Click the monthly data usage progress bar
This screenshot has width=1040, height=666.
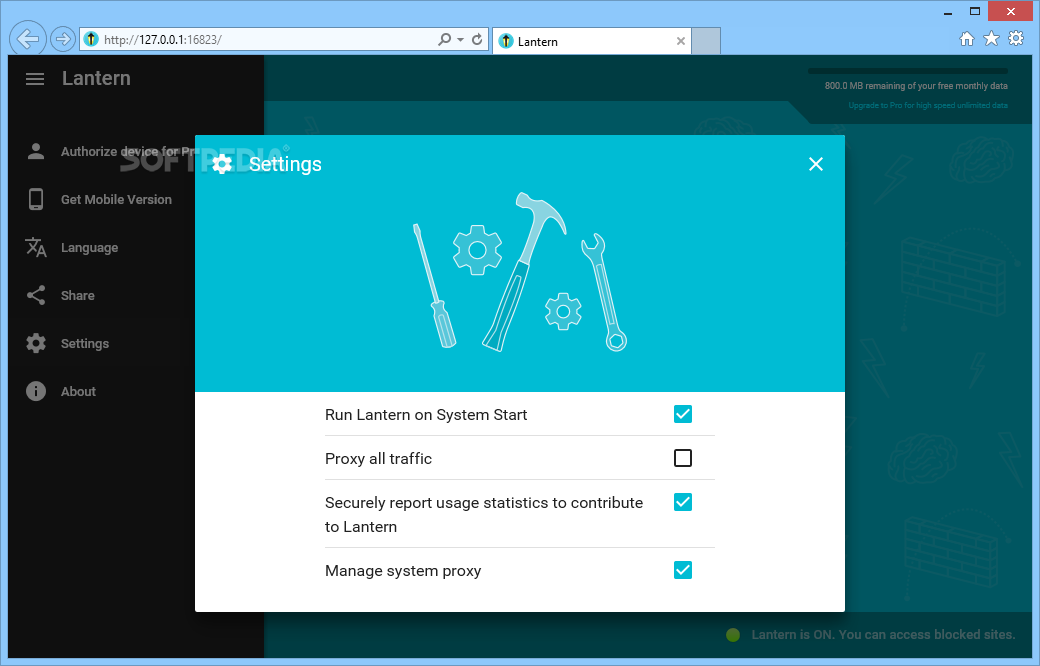[907, 71]
